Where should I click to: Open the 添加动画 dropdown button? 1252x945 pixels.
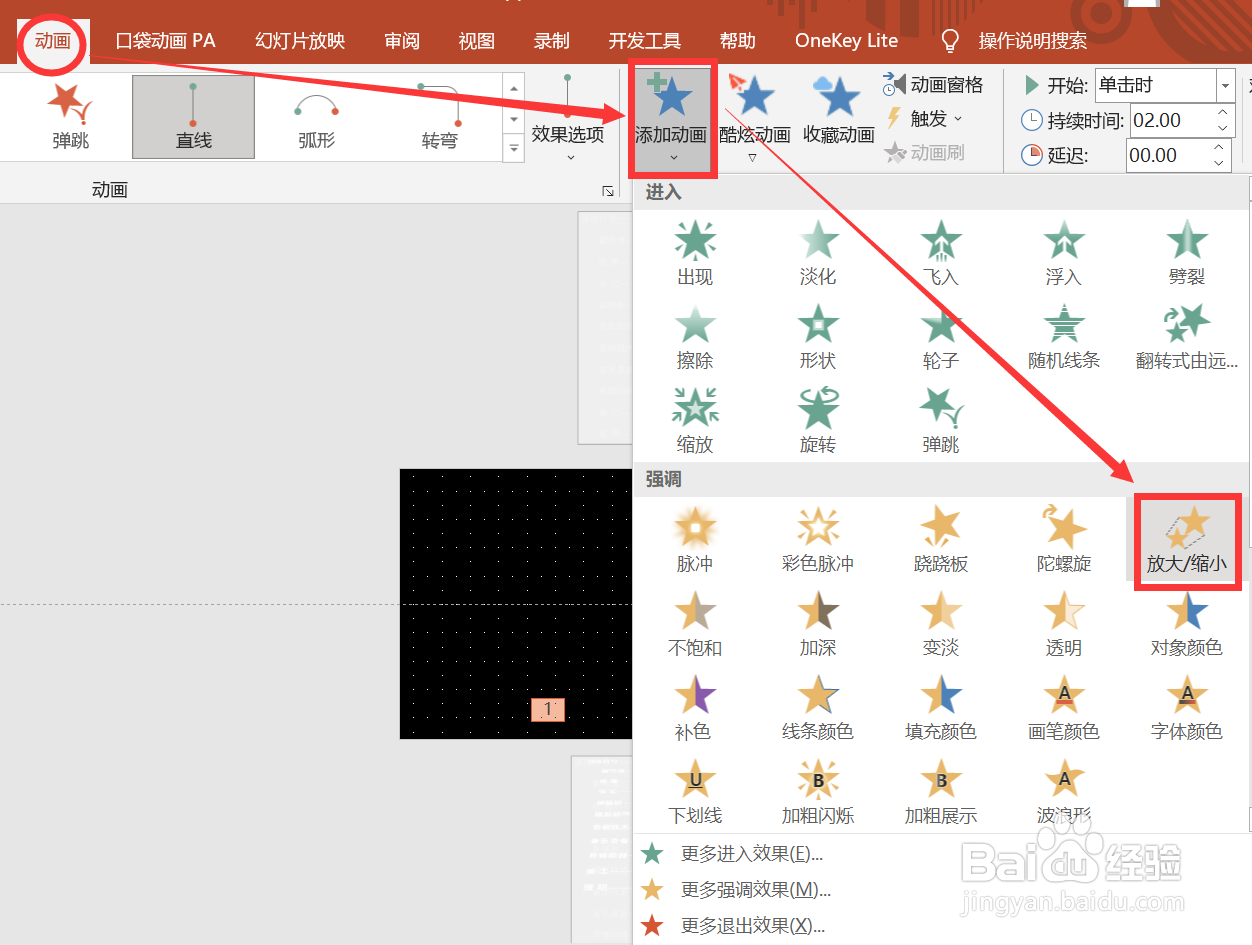point(671,120)
